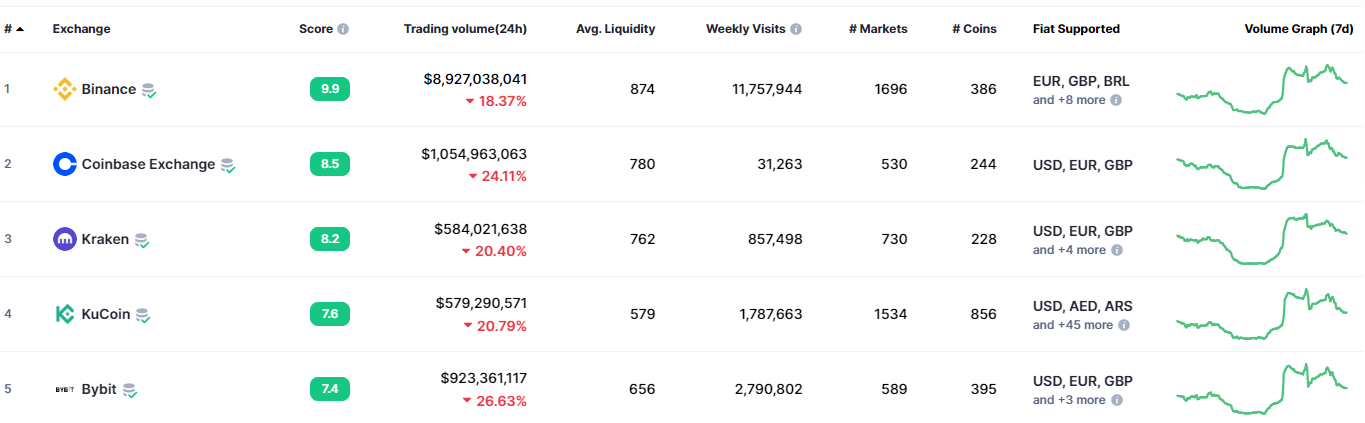Image resolution: width=1365 pixels, height=423 pixels.
Task: Sort by the # rank column arrow
Action: coord(20,29)
